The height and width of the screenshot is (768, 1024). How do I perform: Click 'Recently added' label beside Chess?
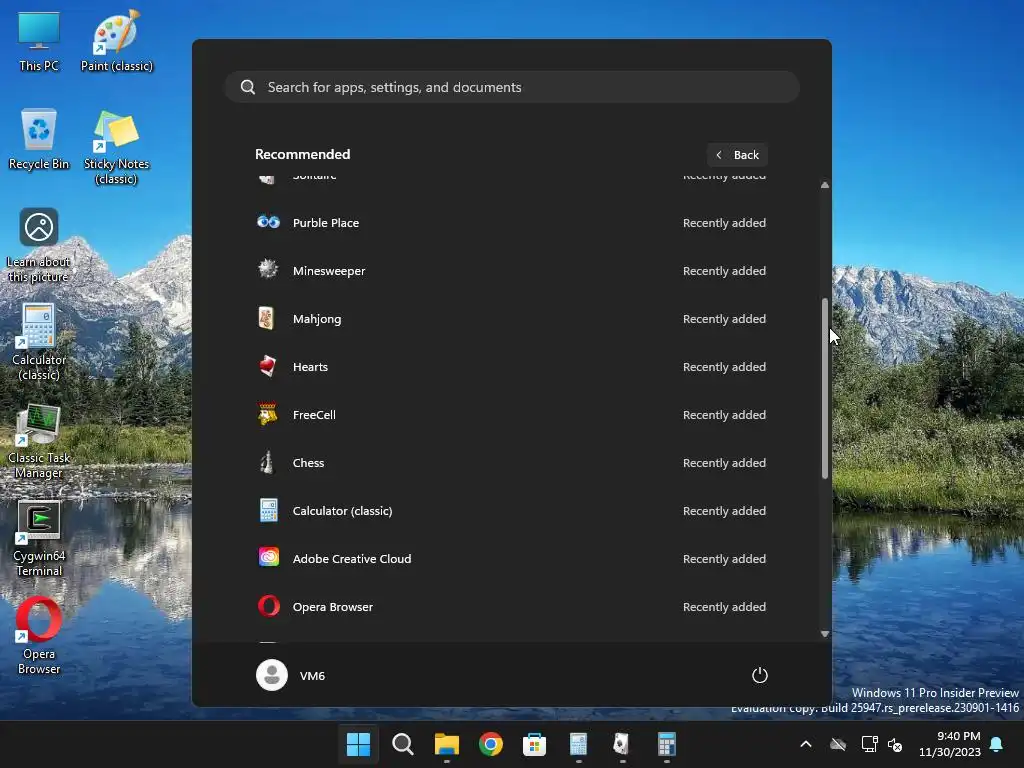tap(724, 462)
